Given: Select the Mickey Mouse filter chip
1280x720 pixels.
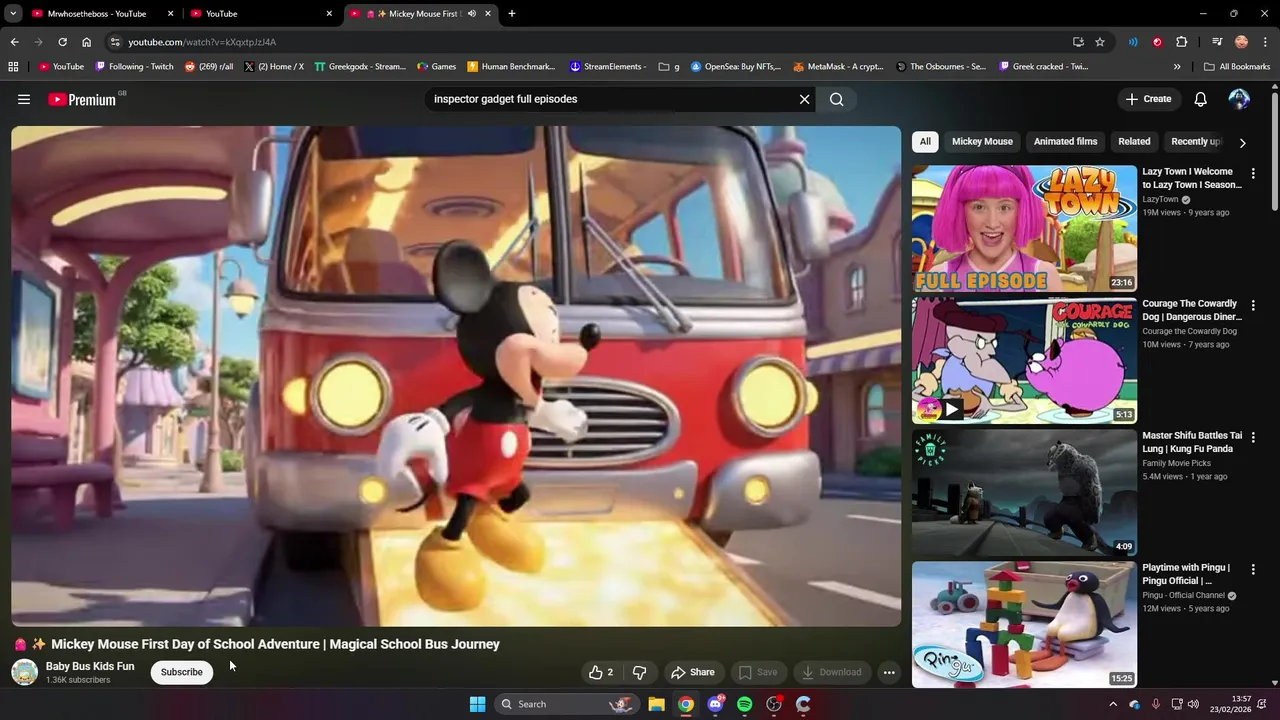Looking at the screenshot, I should click(982, 142).
